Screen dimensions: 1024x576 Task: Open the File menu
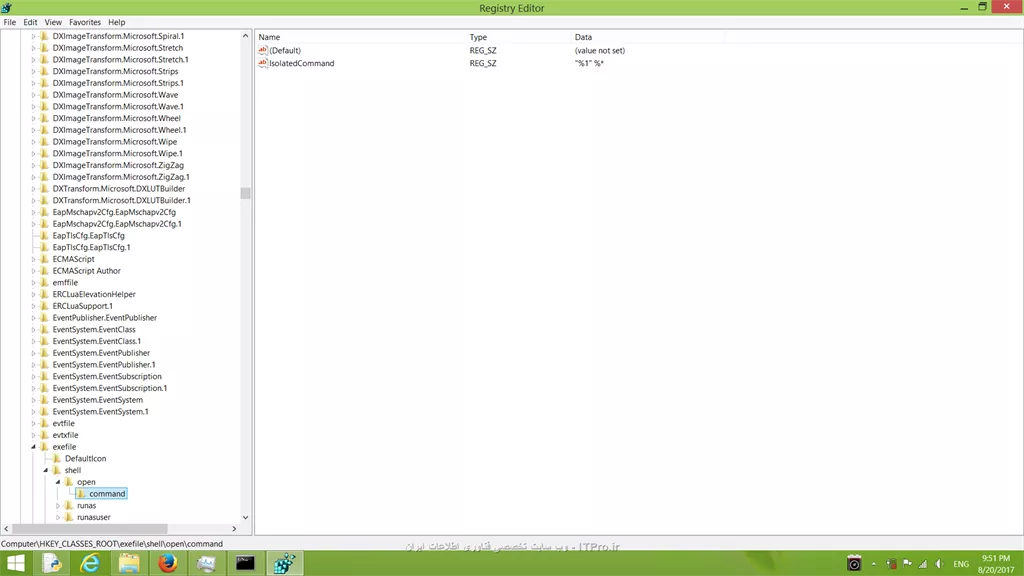10,22
